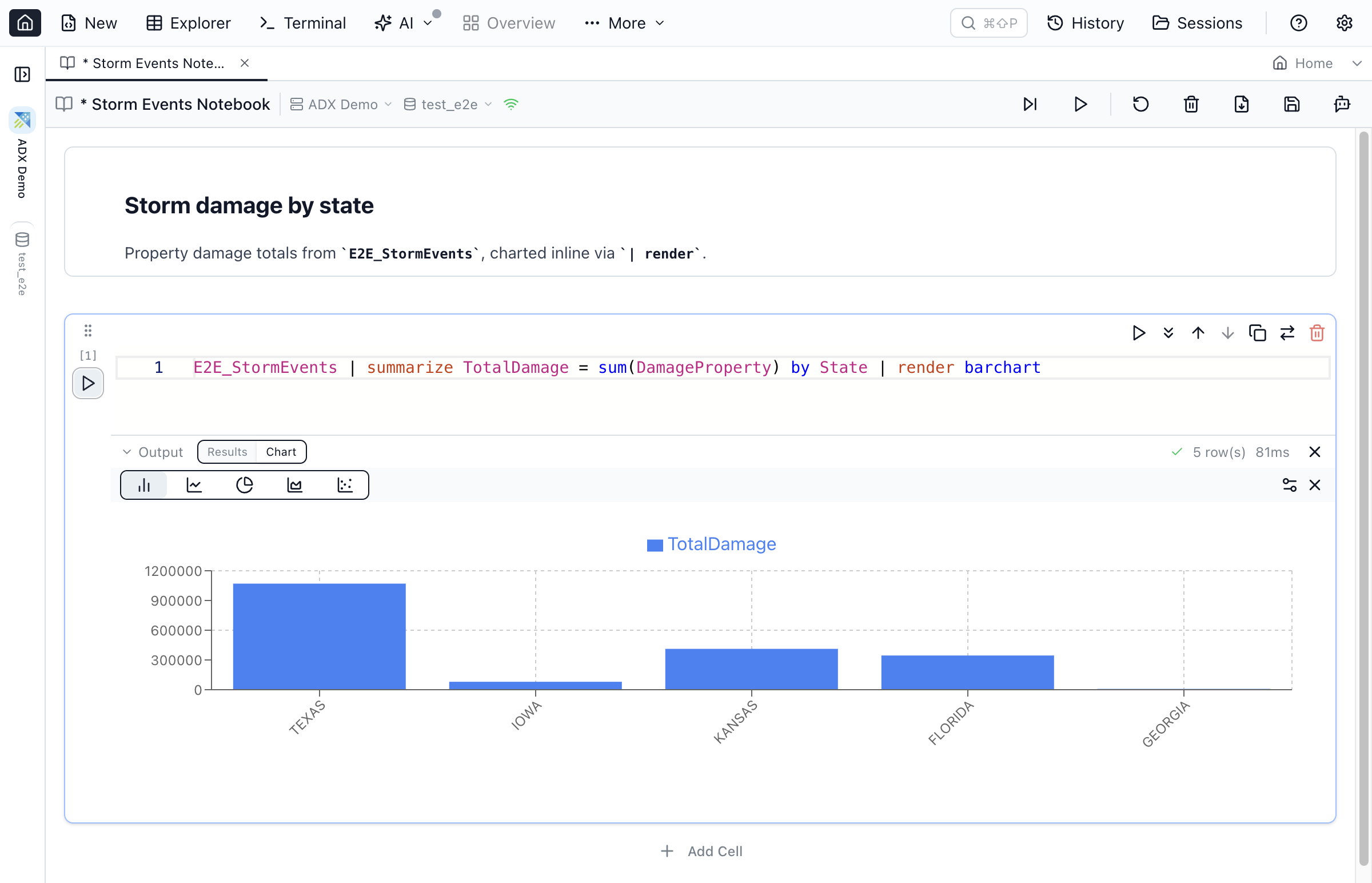Click the KANSAS bar

tap(751, 669)
